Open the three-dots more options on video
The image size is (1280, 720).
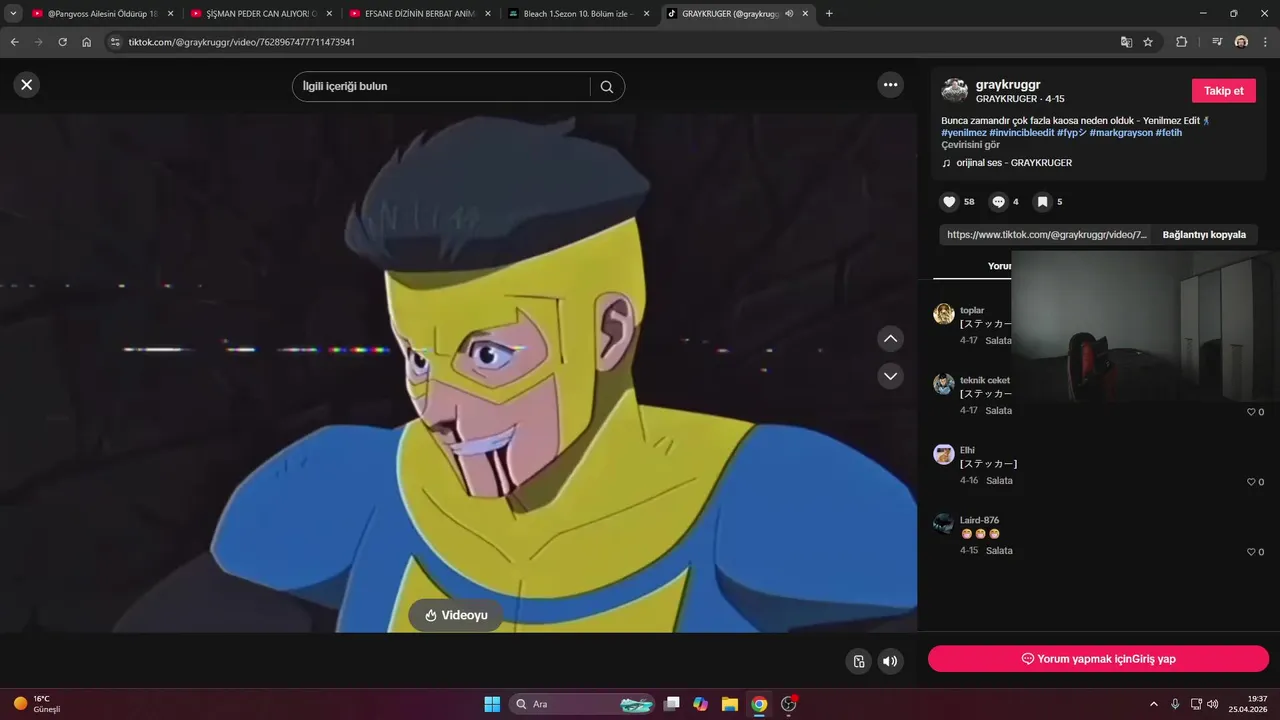(x=891, y=85)
